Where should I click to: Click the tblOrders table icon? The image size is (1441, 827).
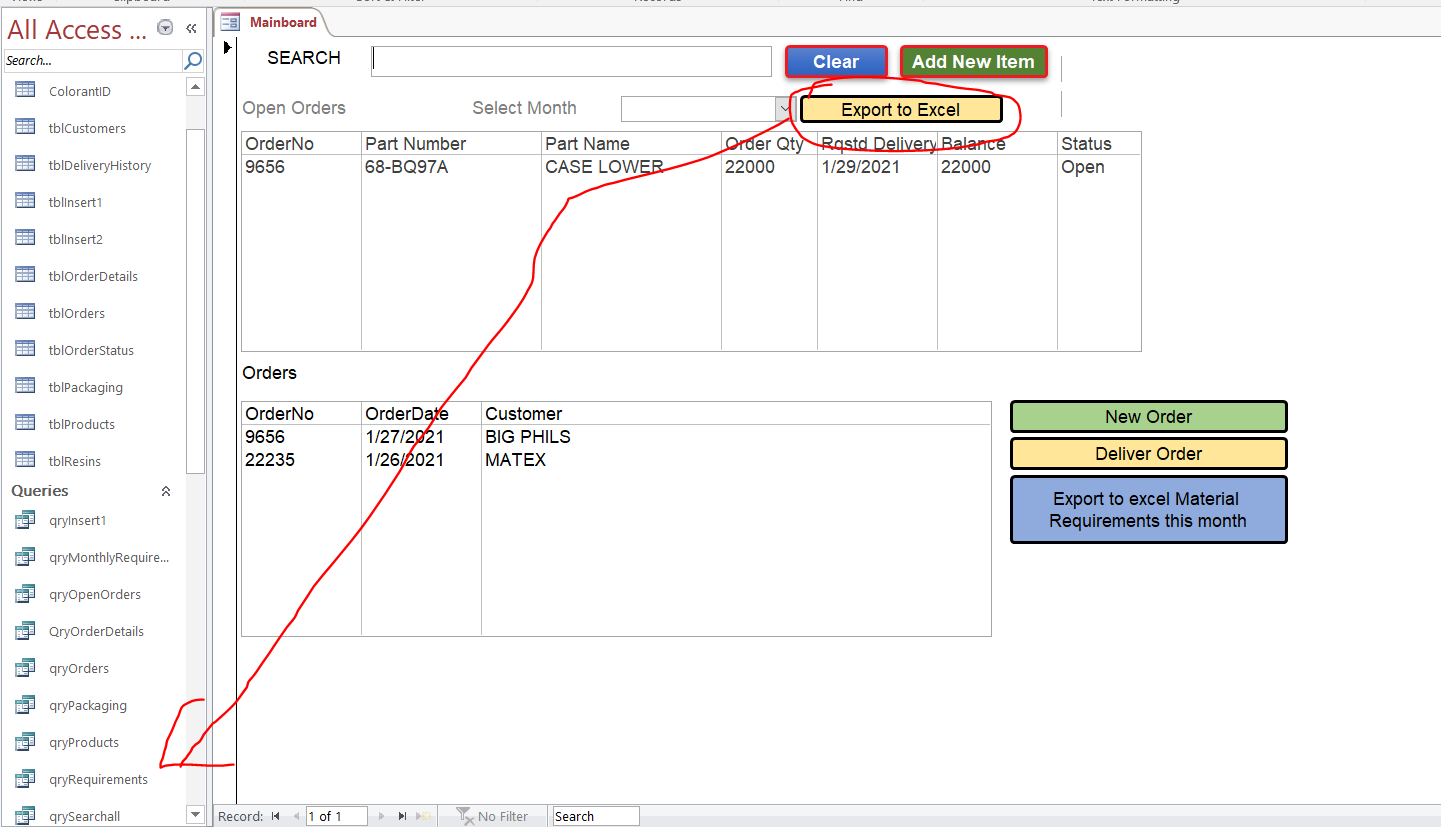pyautogui.click(x=26, y=313)
